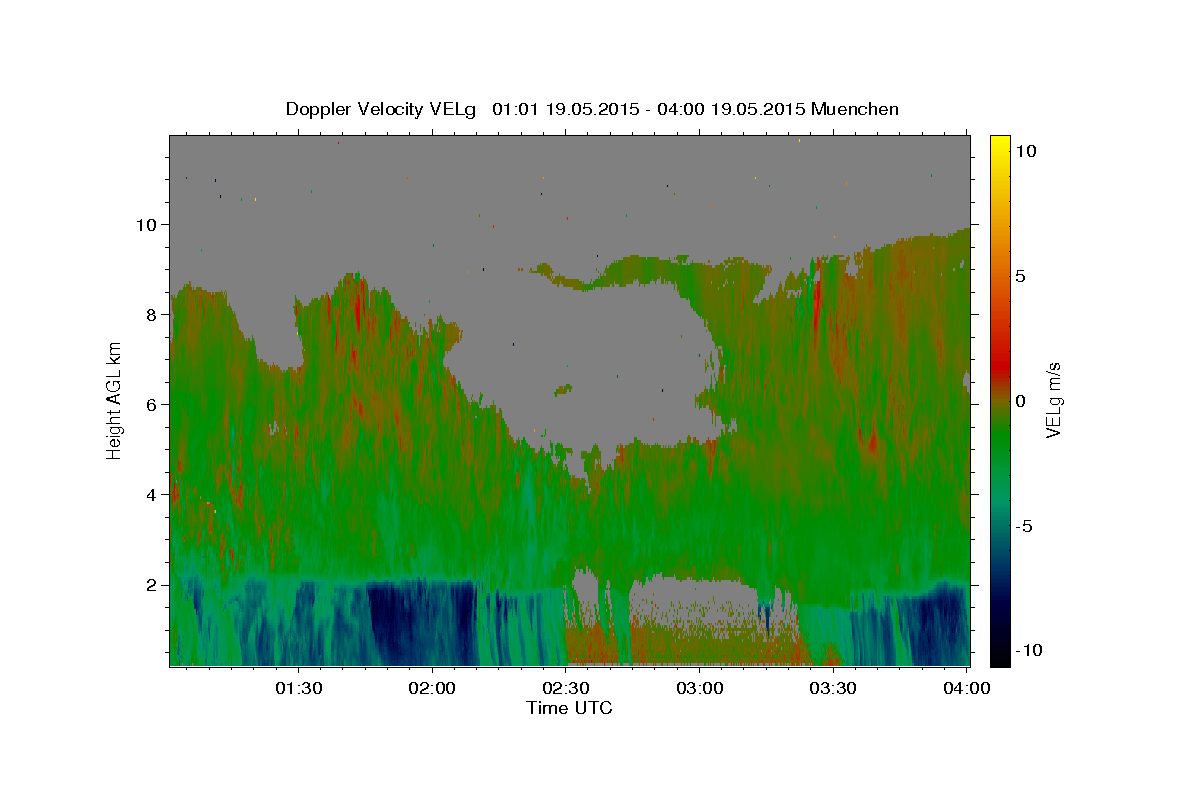
Task: Click the 03:30 time tick label
Action: (834, 689)
